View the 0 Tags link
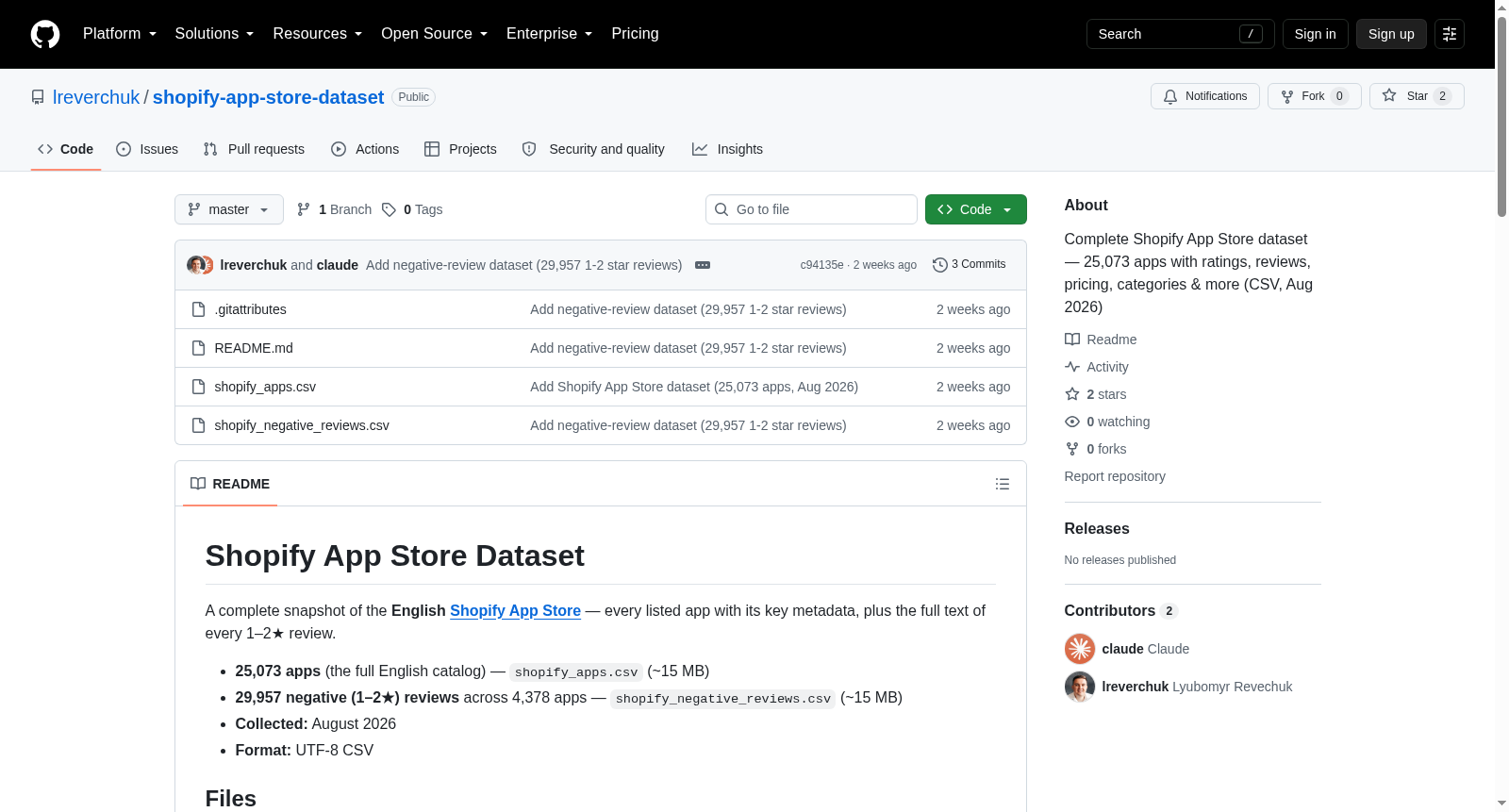 pyautogui.click(x=412, y=209)
